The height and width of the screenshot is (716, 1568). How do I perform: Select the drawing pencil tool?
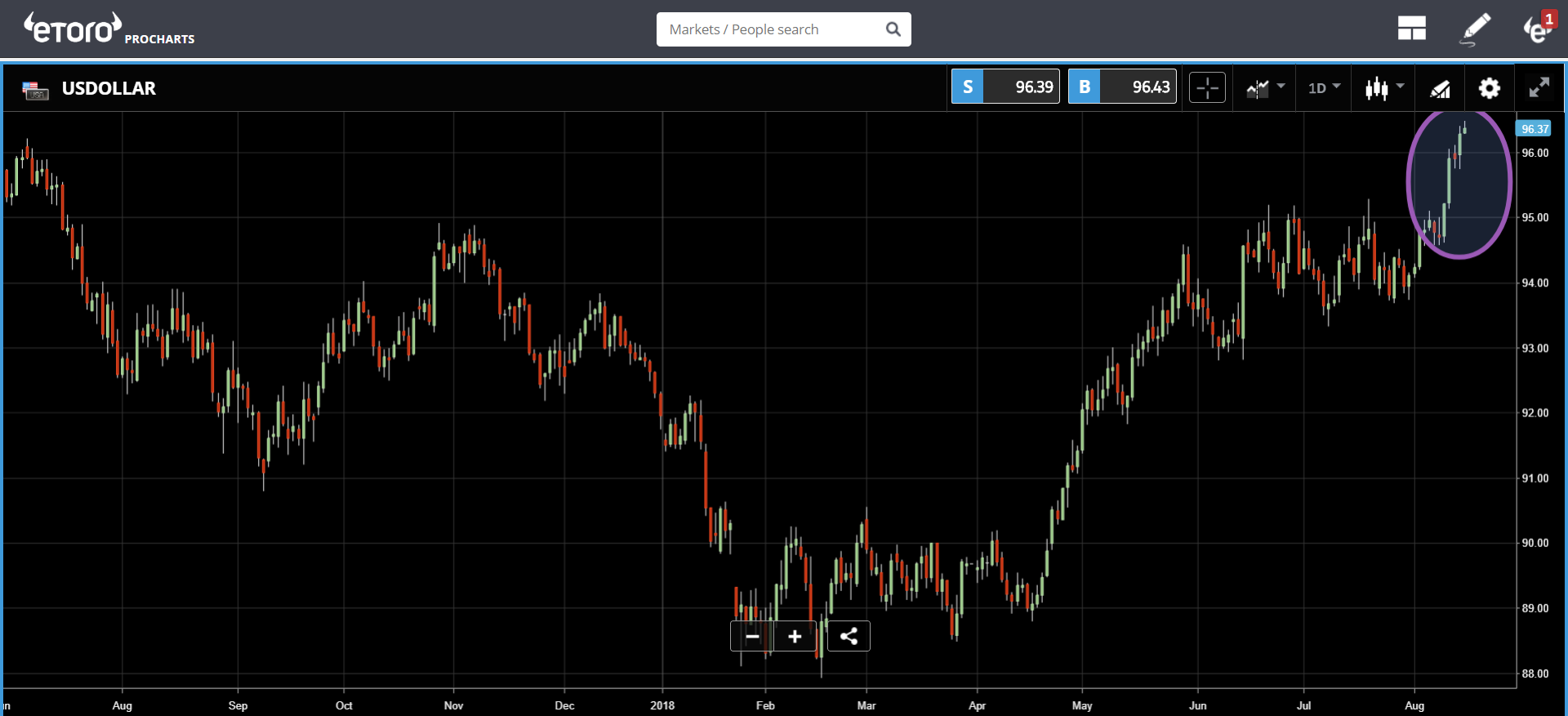click(x=1475, y=29)
